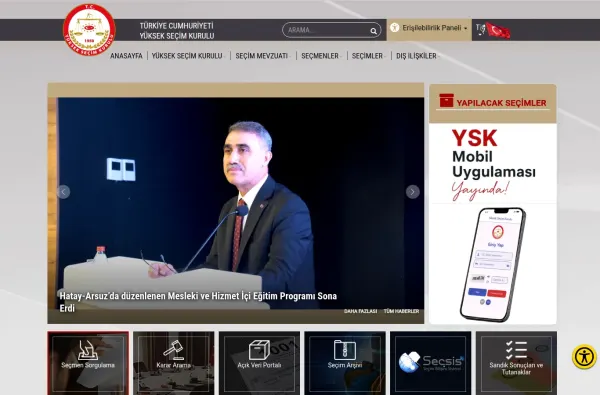Expand the Seçmenler menu

[321, 56]
